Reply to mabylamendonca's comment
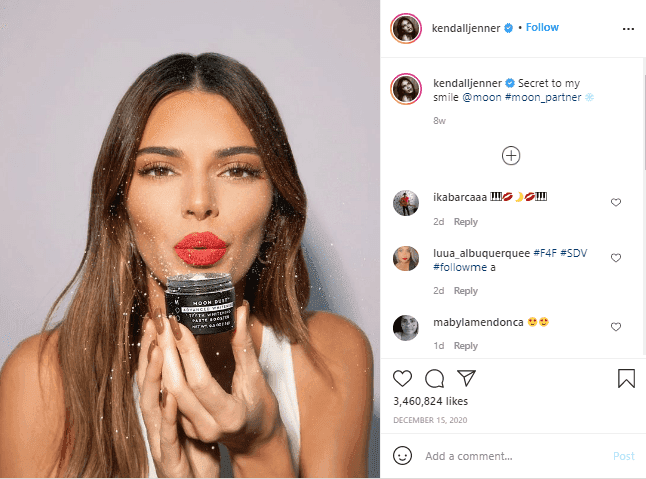The height and width of the screenshot is (479, 646). click(466, 346)
